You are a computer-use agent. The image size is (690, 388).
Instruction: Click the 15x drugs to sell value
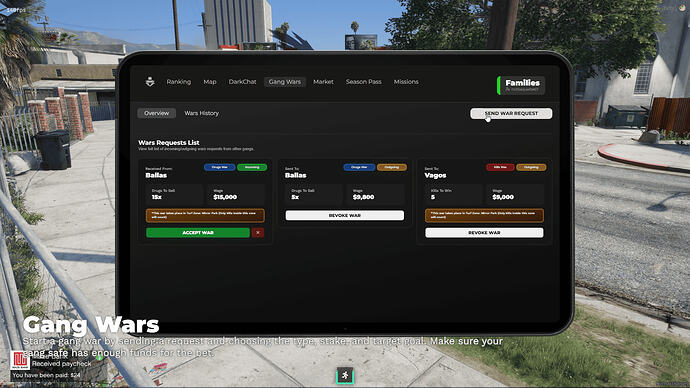click(x=157, y=197)
